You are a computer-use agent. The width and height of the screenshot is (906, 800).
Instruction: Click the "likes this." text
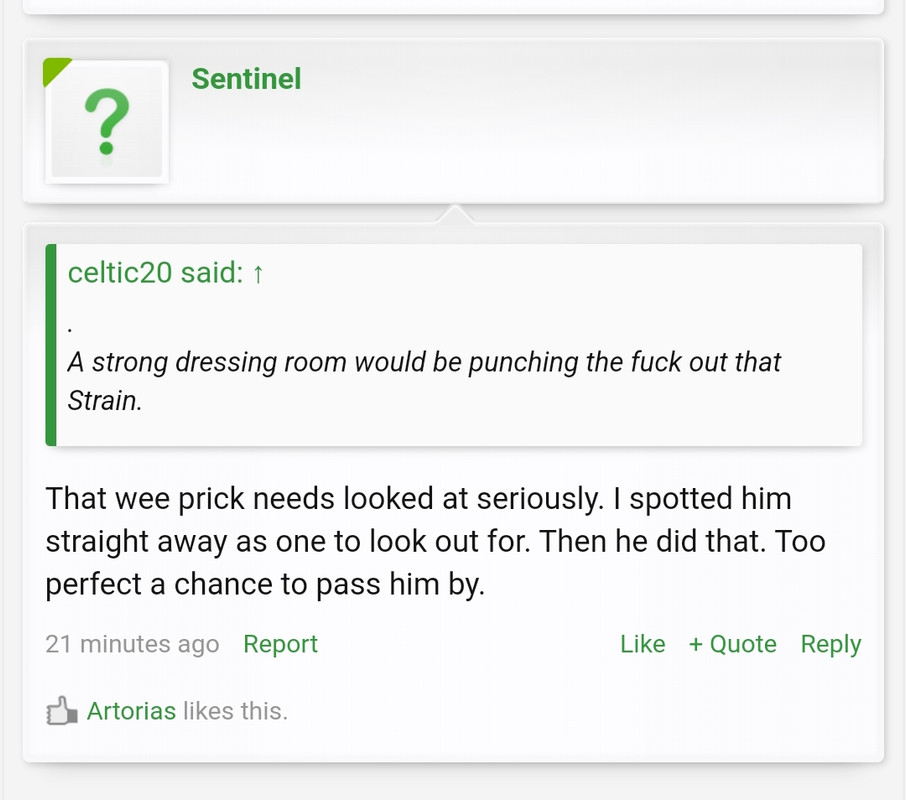(x=235, y=711)
